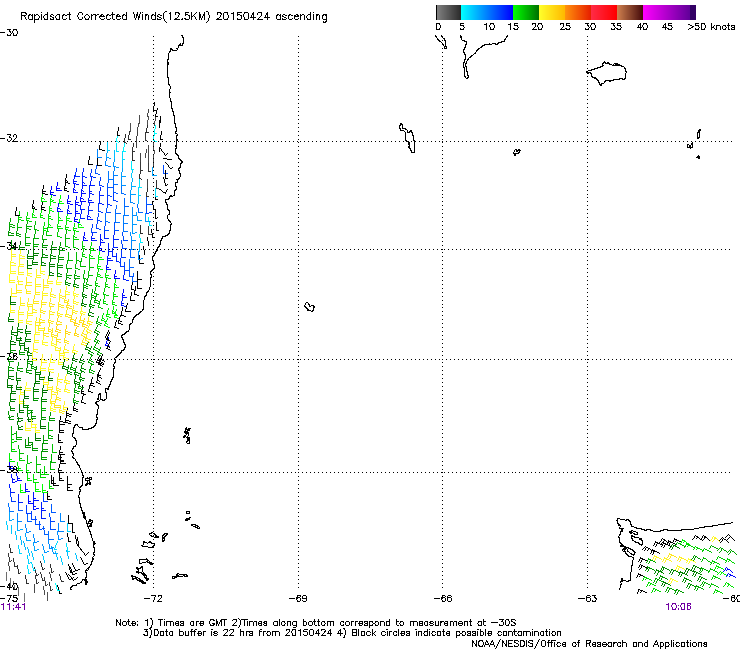Viewport: 740px width, 650px height.
Task: Click the 'Note: 1) Times are GMT' line
Action: (316, 623)
